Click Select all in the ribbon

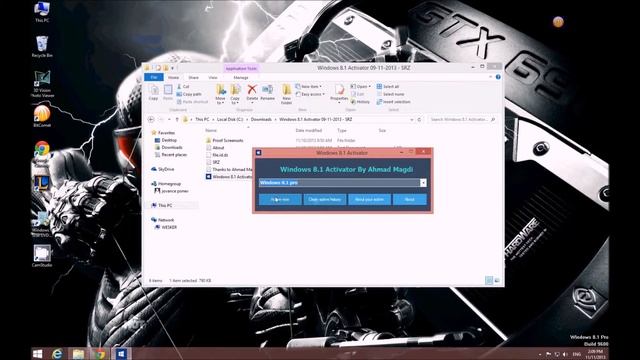click(387, 87)
